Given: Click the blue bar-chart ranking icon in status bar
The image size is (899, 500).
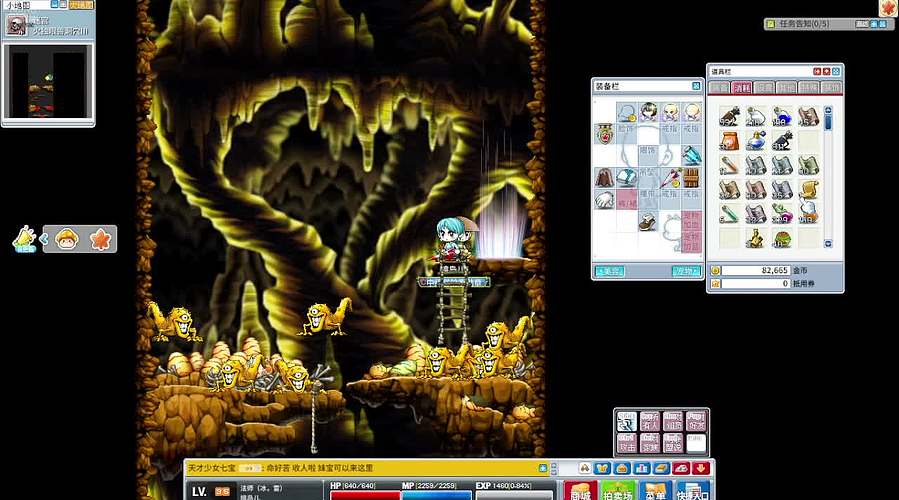Looking at the screenshot, I should click(x=642, y=468).
